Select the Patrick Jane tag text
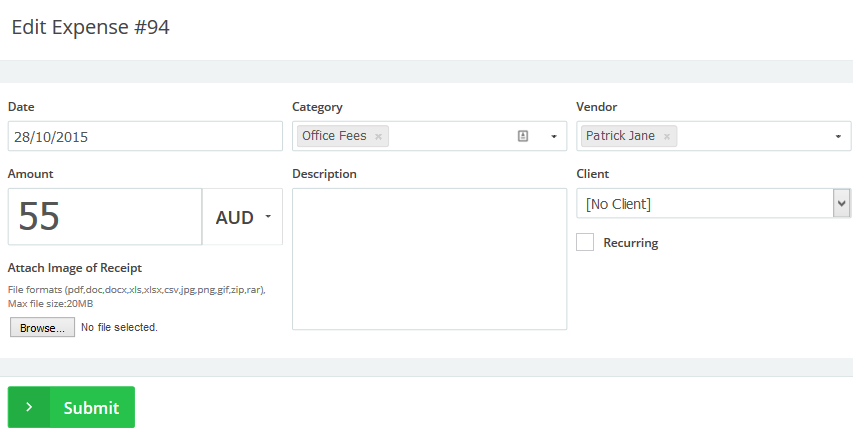Screen dimensions: 853x429 coord(620,136)
